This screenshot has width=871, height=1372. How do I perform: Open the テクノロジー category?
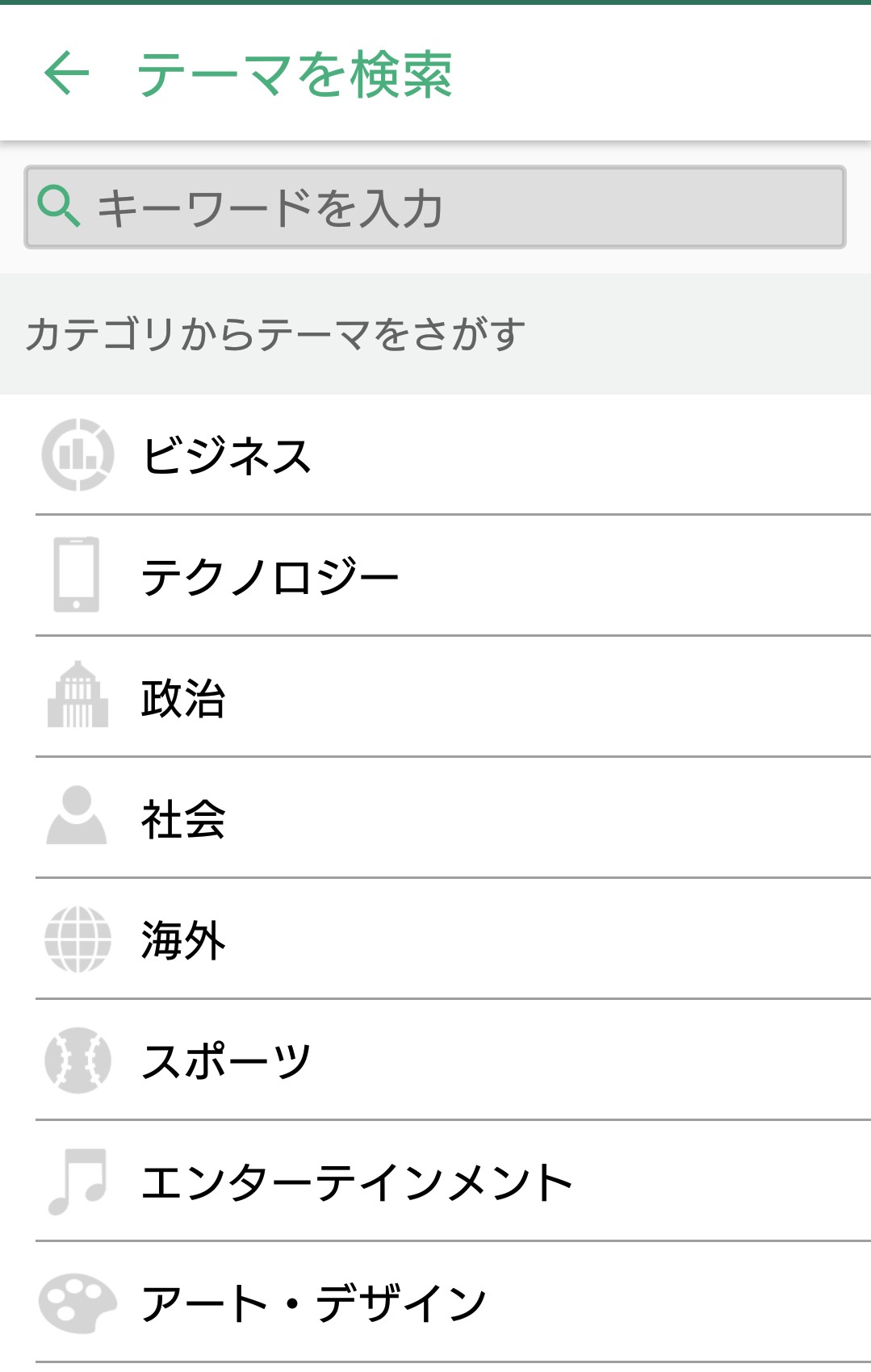tap(270, 576)
